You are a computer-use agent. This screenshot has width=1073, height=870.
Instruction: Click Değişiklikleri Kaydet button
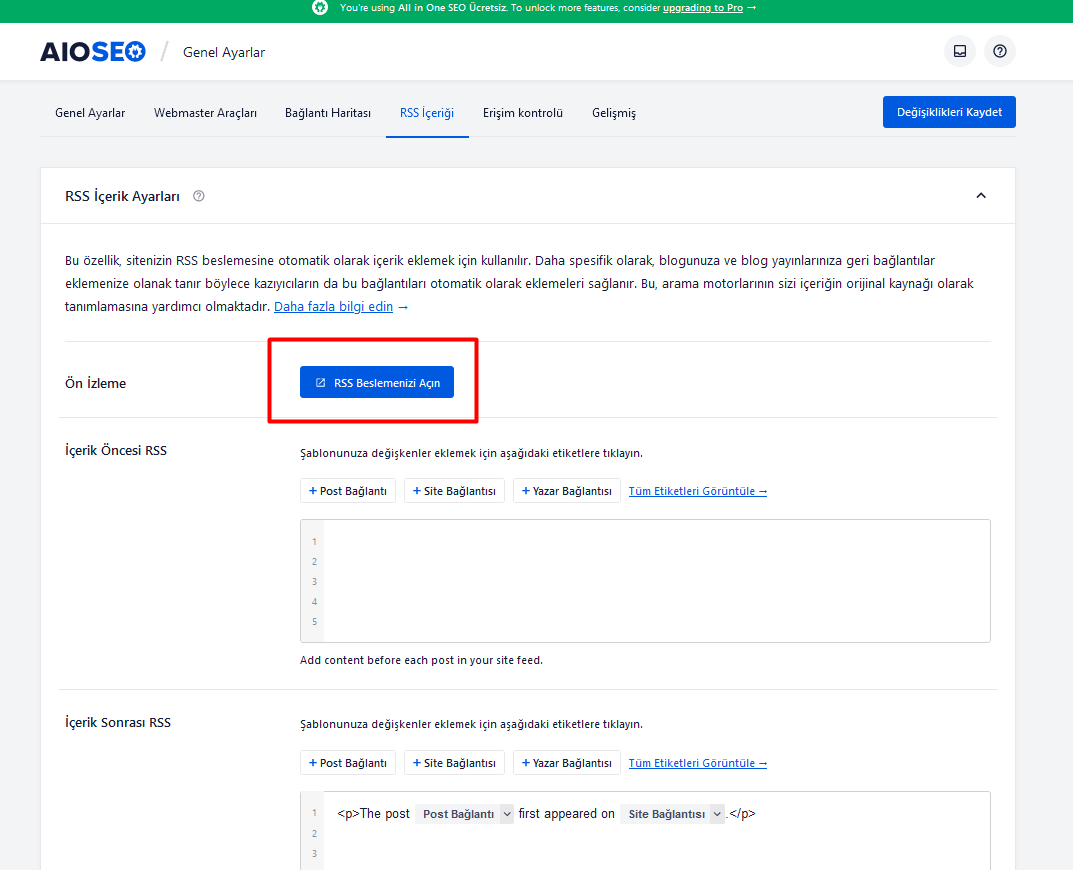tap(948, 112)
